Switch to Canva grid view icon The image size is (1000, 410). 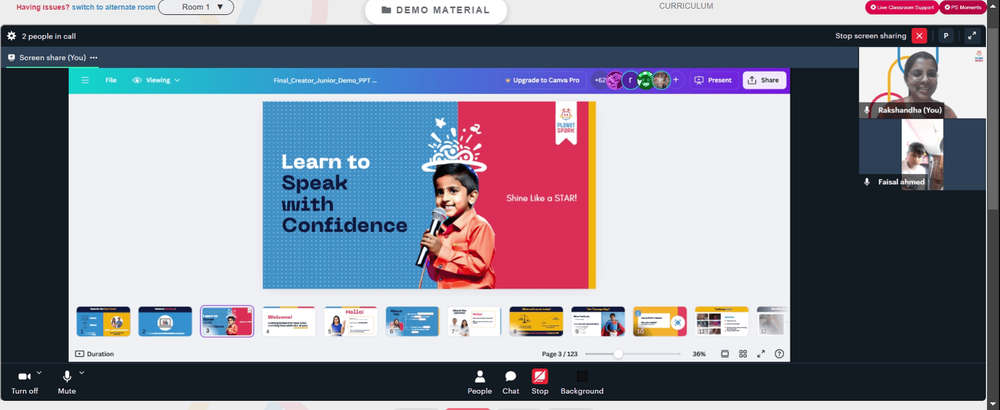pyautogui.click(x=743, y=354)
